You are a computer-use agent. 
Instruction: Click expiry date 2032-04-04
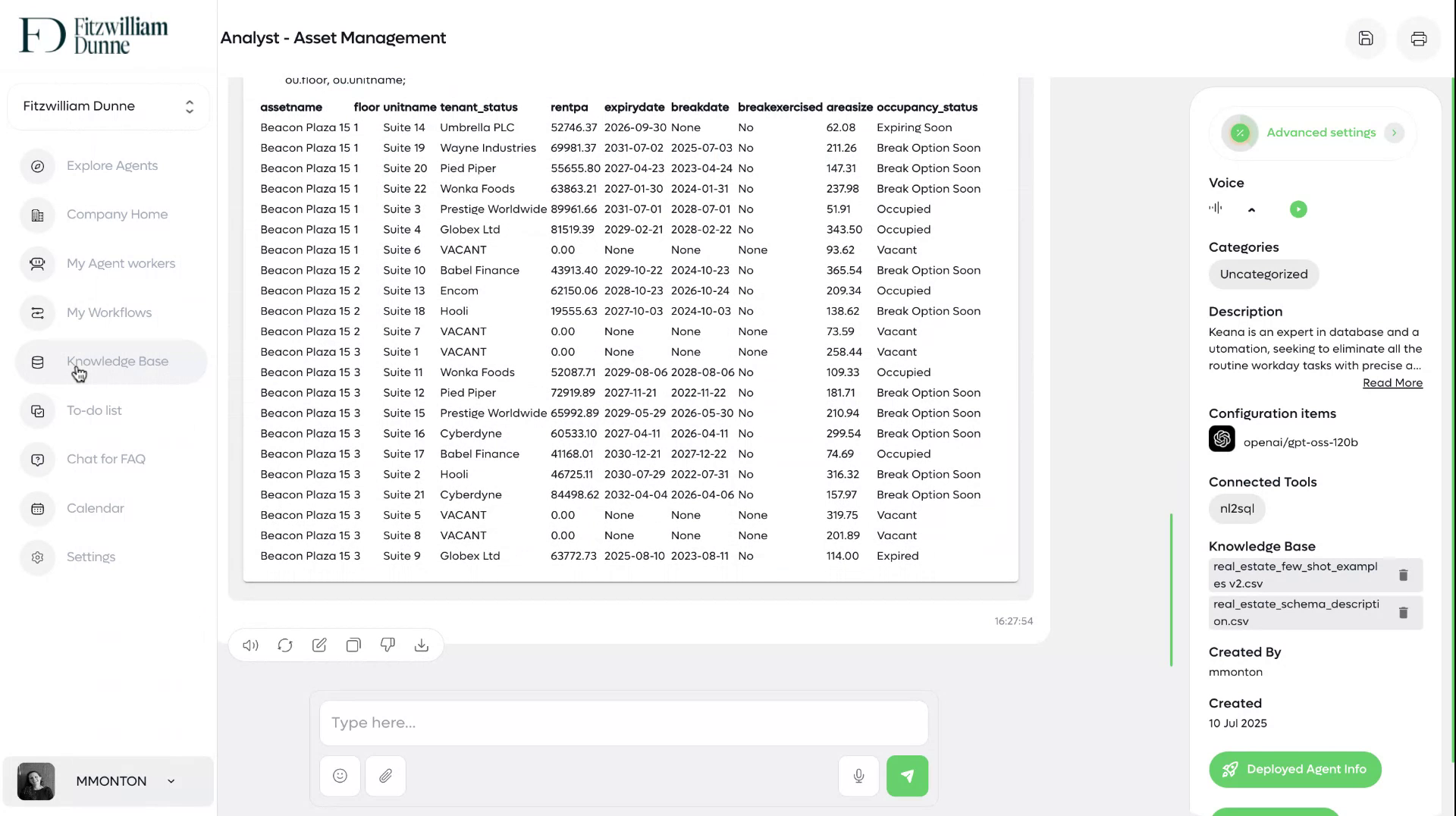click(x=635, y=494)
